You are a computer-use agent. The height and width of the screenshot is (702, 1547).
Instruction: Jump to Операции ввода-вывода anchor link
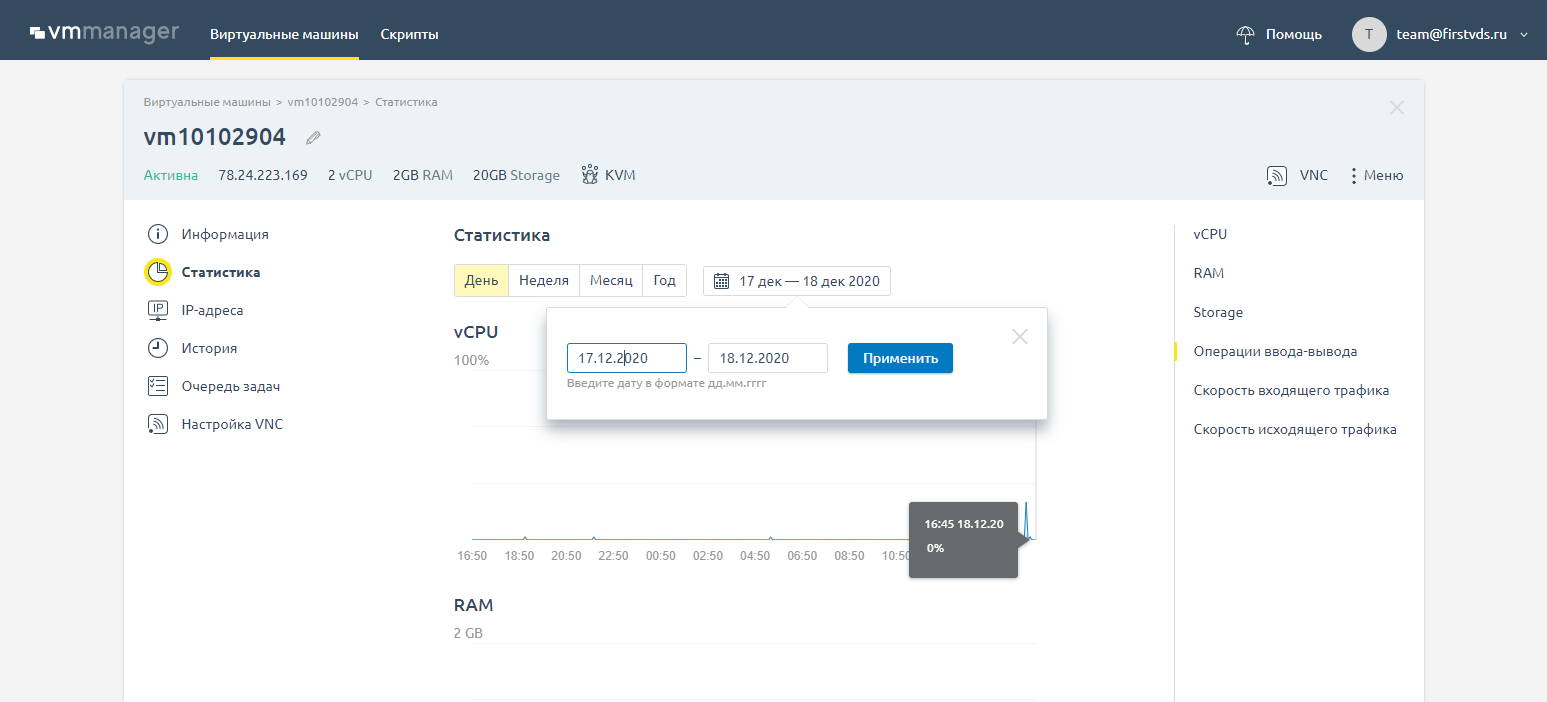point(1275,351)
